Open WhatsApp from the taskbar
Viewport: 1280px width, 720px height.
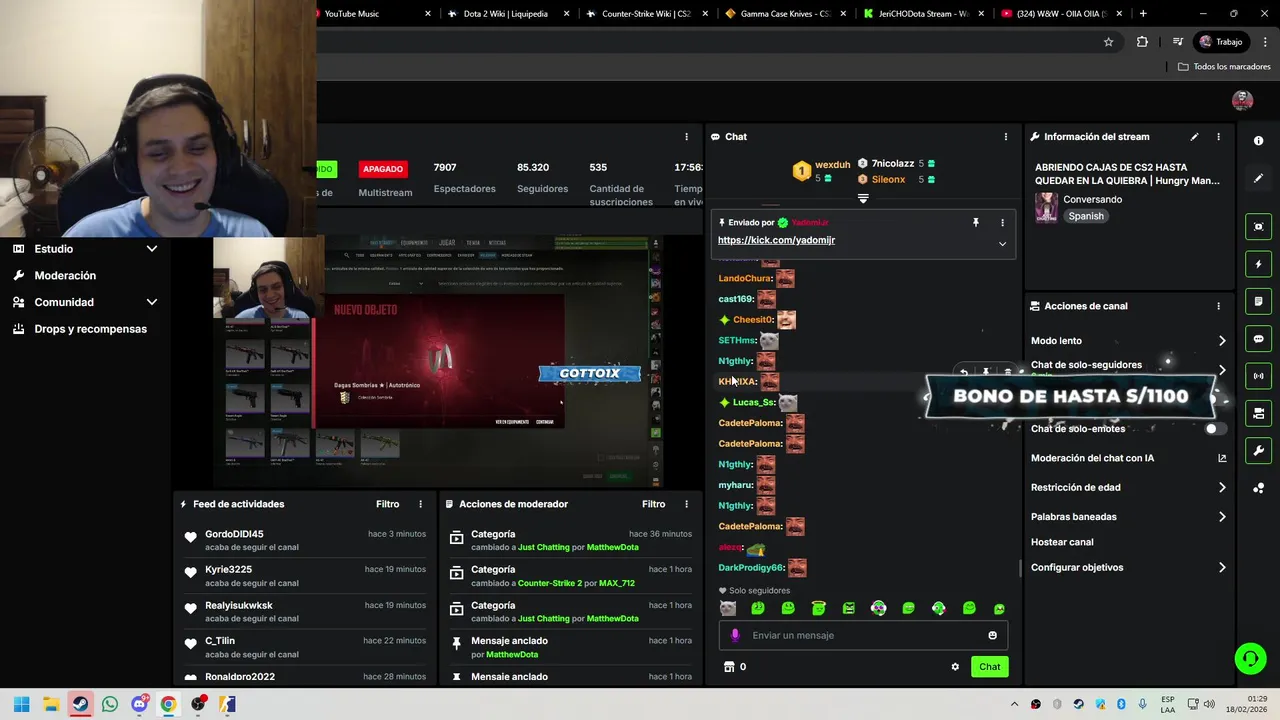point(110,704)
